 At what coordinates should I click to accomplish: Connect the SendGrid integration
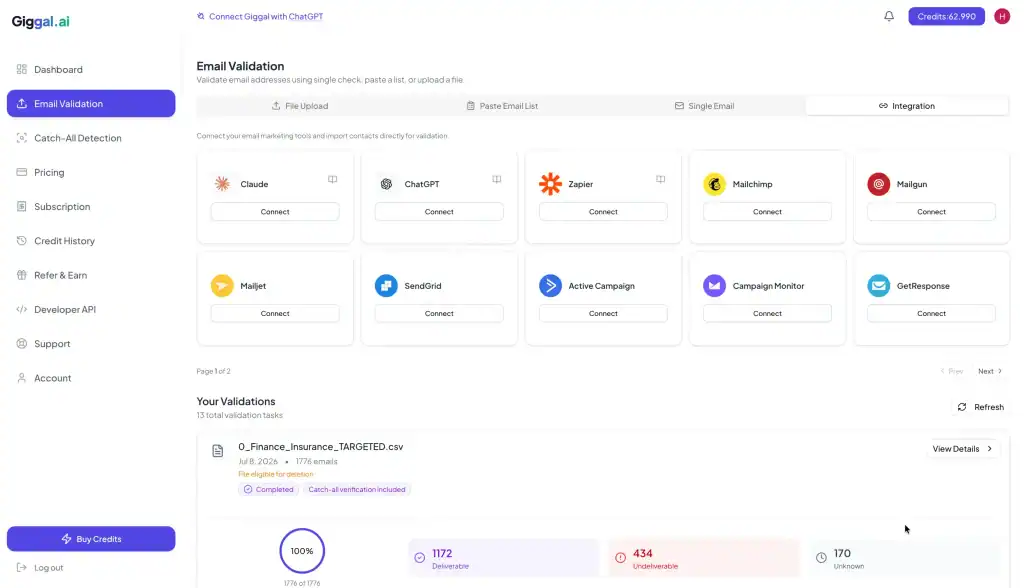click(439, 314)
